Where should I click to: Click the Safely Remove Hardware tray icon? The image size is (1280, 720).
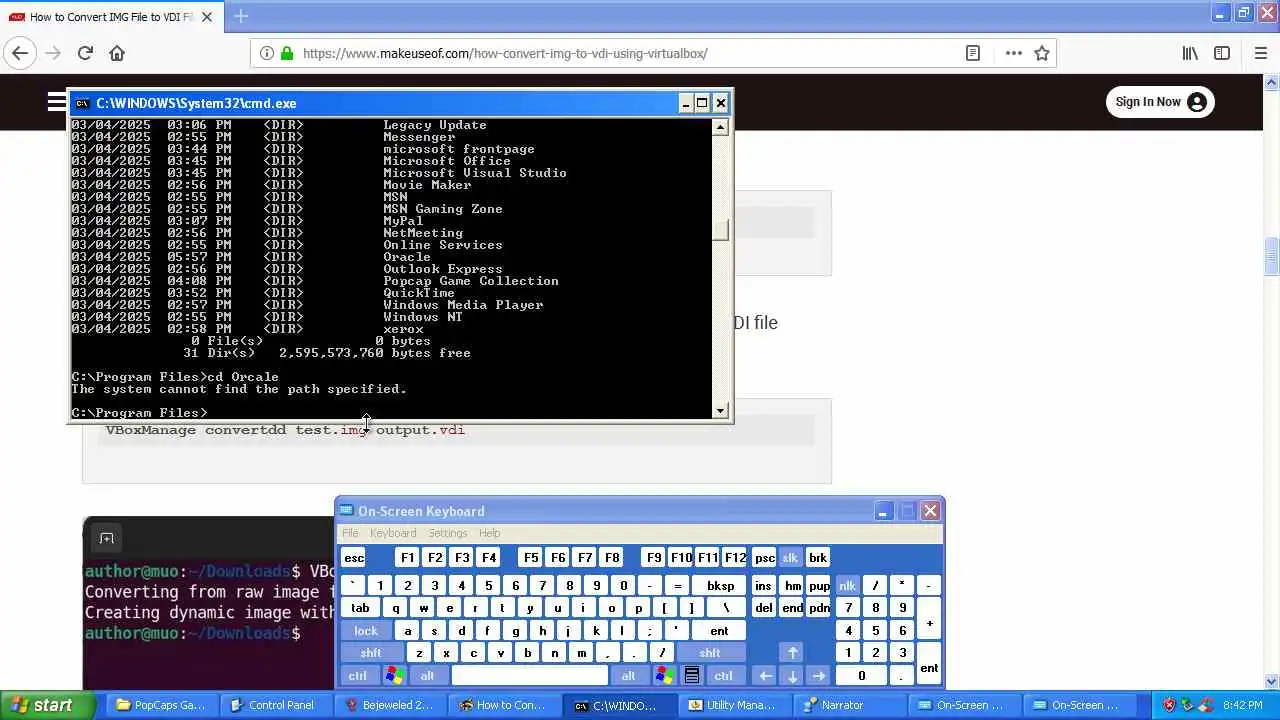click(x=1187, y=705)
